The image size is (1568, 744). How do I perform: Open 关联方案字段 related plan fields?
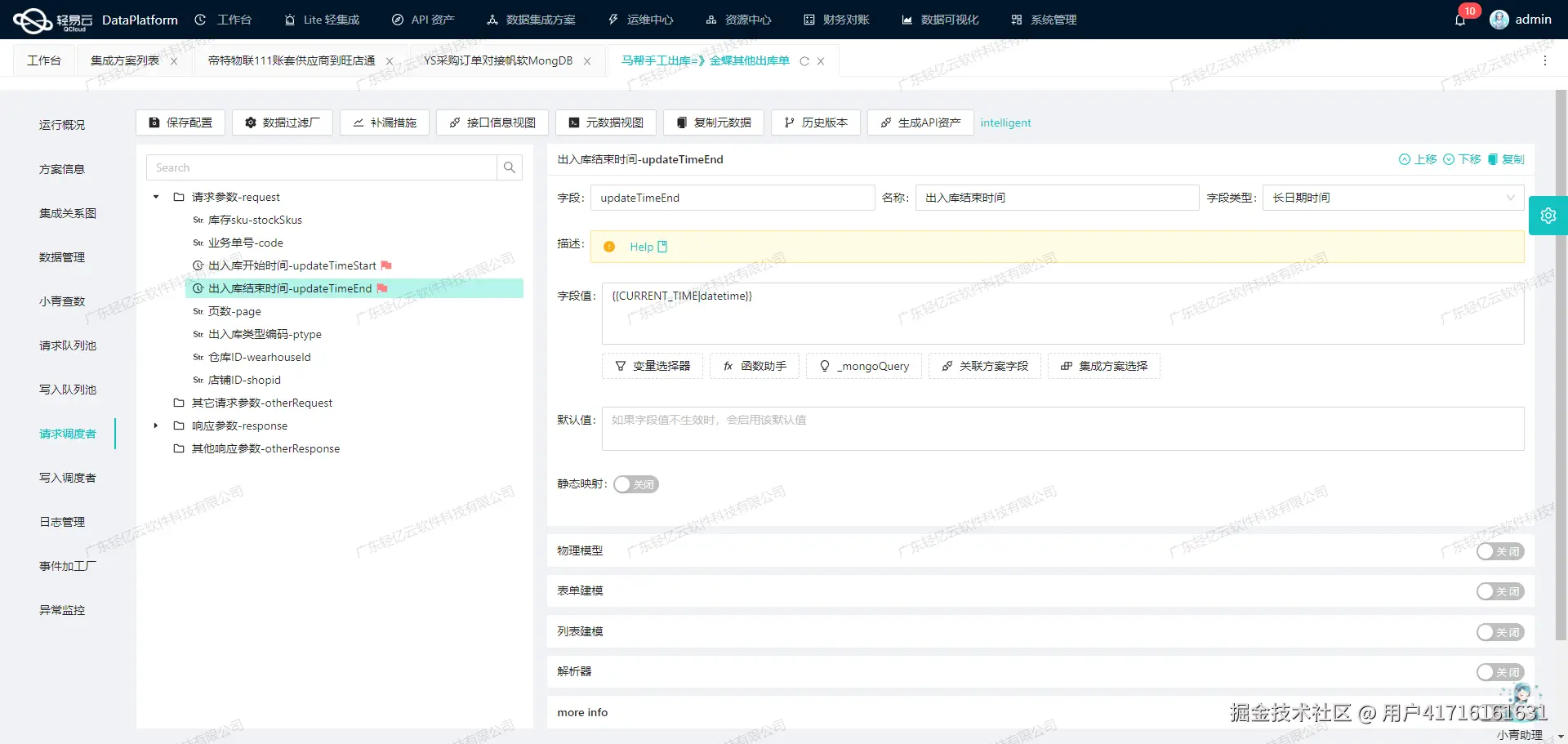984,366
